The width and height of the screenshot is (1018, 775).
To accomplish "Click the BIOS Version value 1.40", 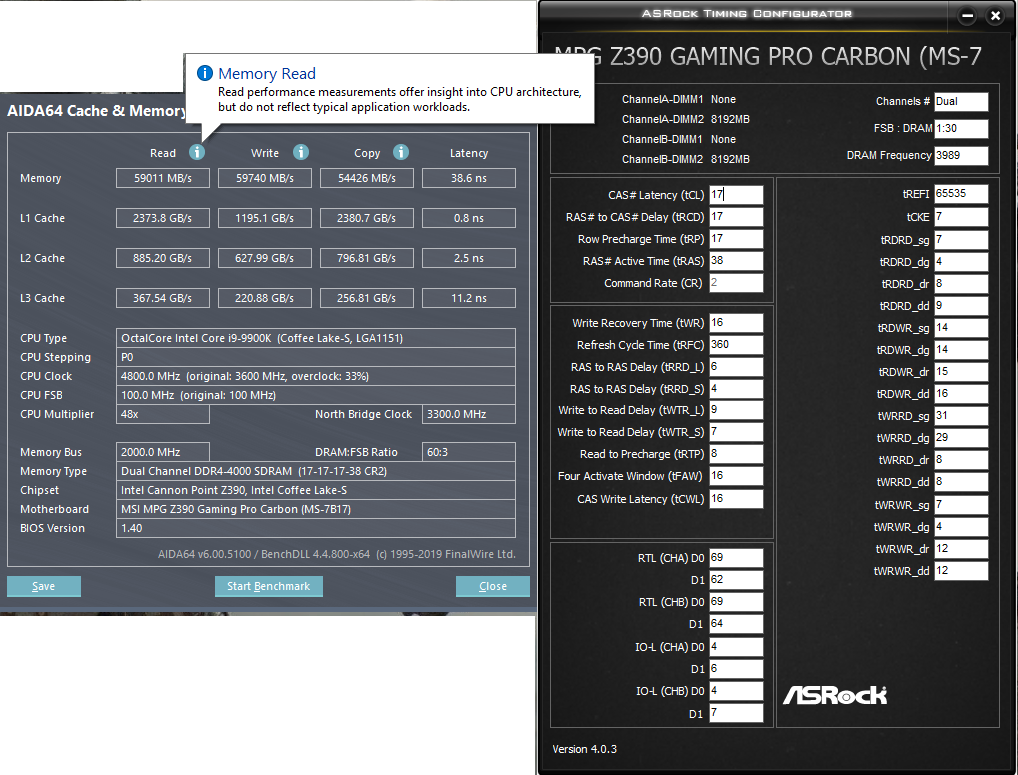I will point(316,528).
